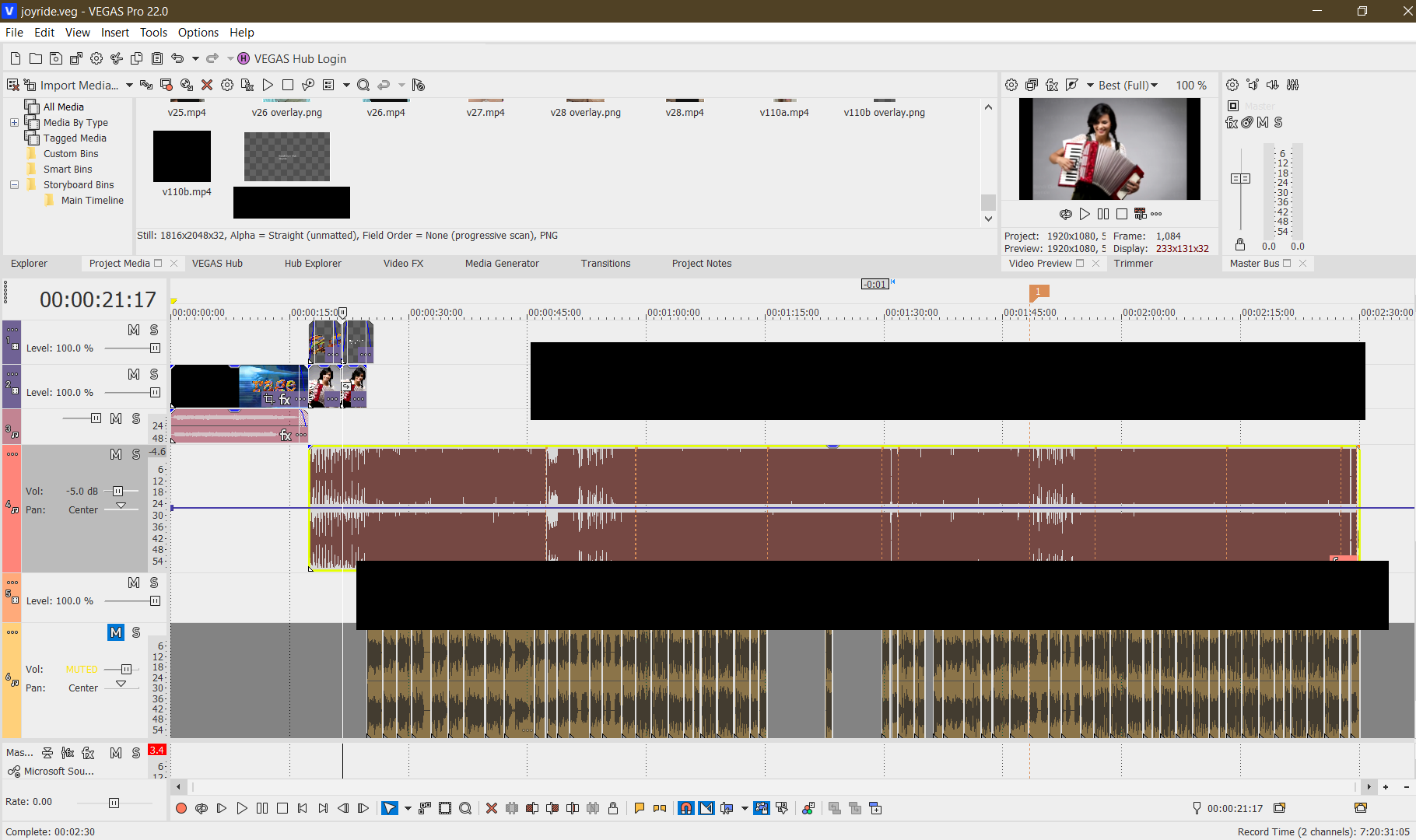The height and width of the screenshot is (840, 1416).
Task: Toggle Mute on the Master Bus panel
Action: click(x=1263, y=122)
